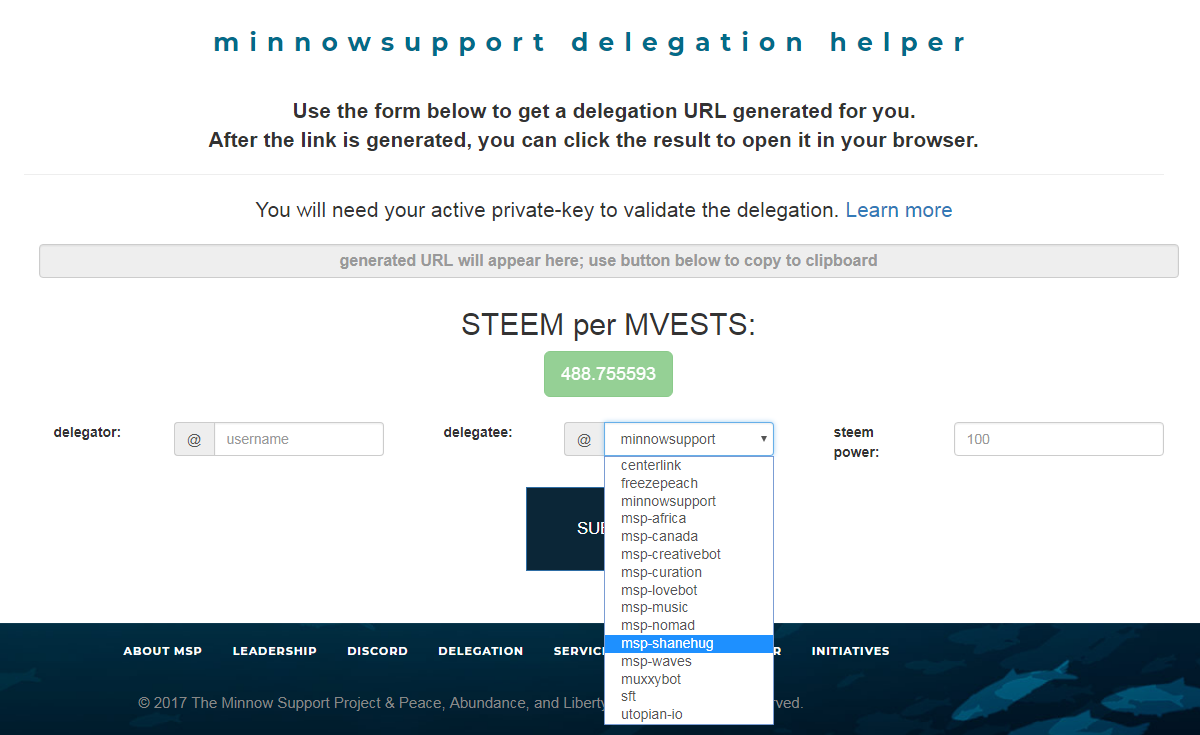
Task: Open the About MSP footer link
Action: 163,651
